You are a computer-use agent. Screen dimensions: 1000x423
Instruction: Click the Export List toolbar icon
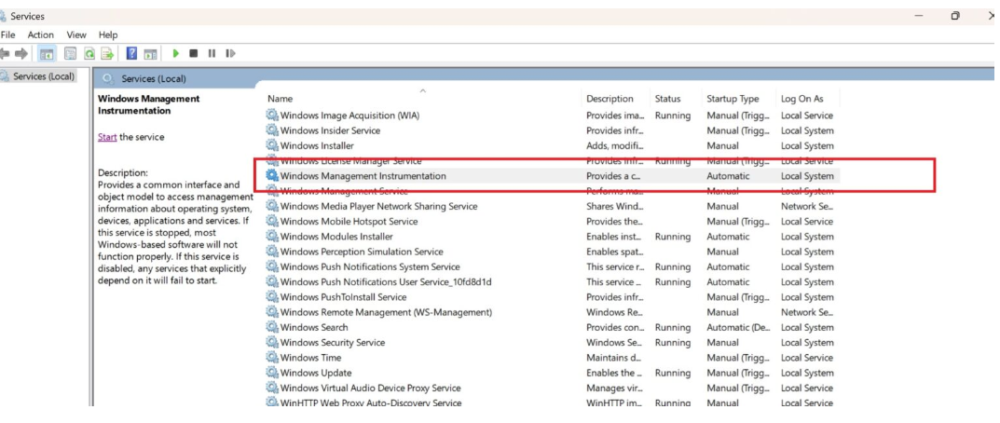coord(107,54)
